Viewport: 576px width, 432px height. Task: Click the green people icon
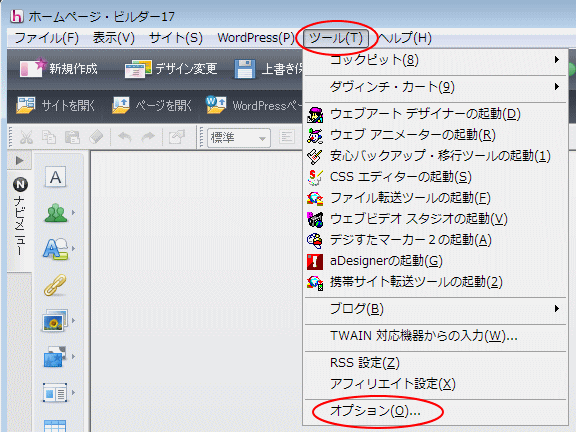55,213
